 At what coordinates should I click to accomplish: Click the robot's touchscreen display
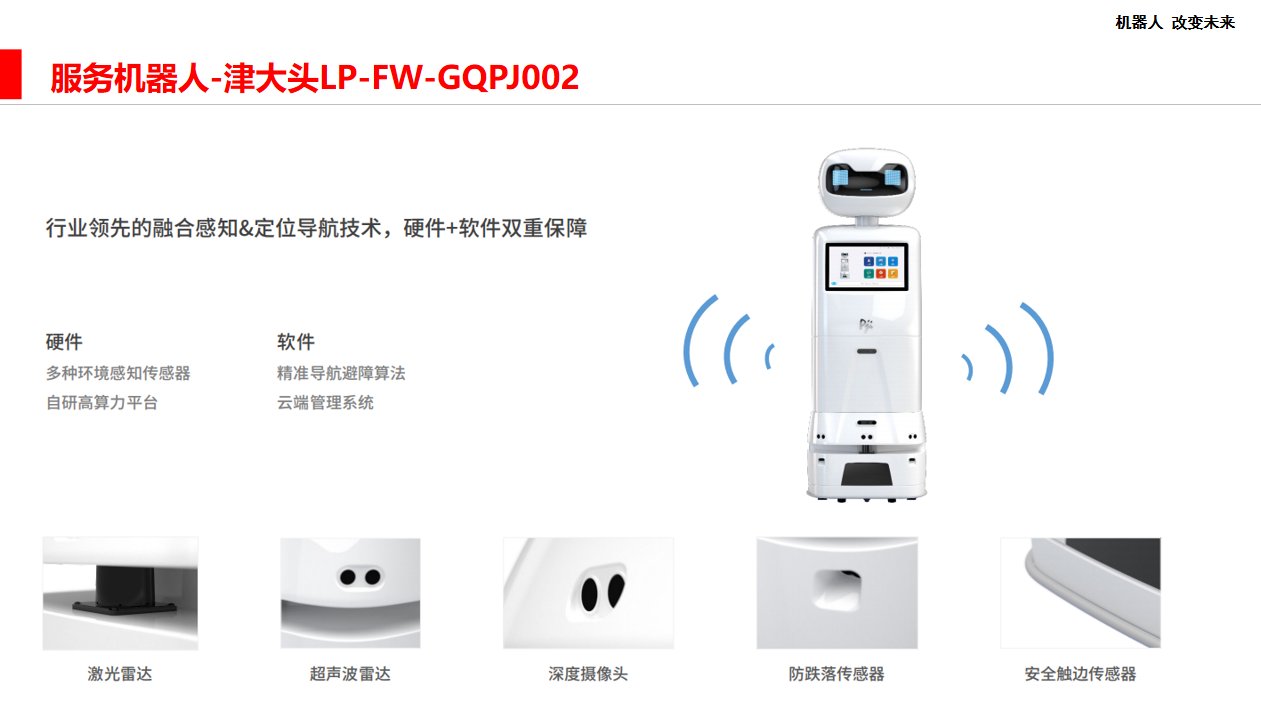pyautogui.click(x=866, y=267)
